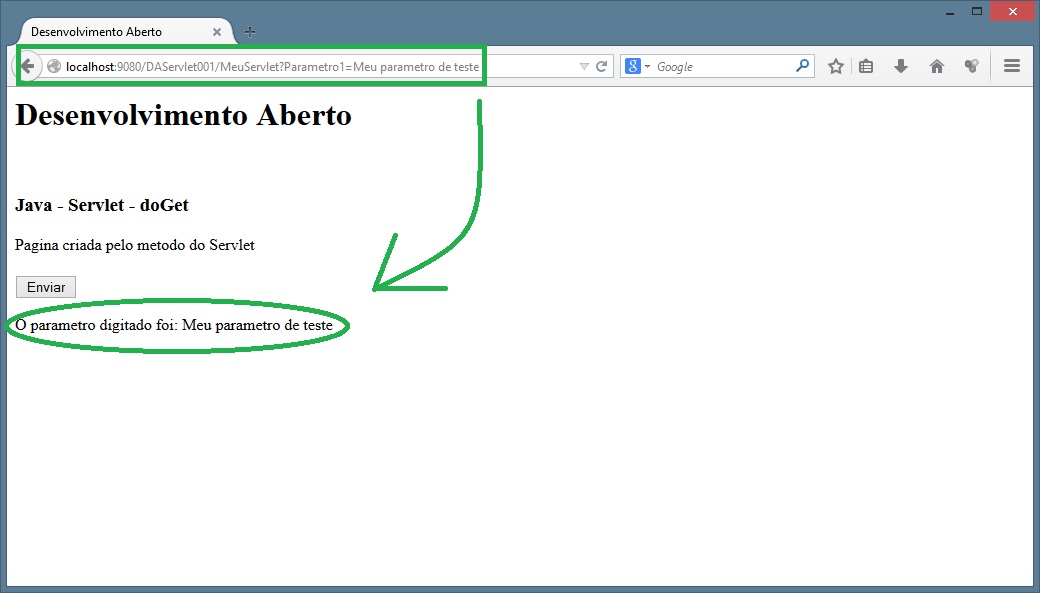This screenshot has height=593, width=1040.
Task: Bookmark this page with the star icon
Action: click(x=836, y=67)
